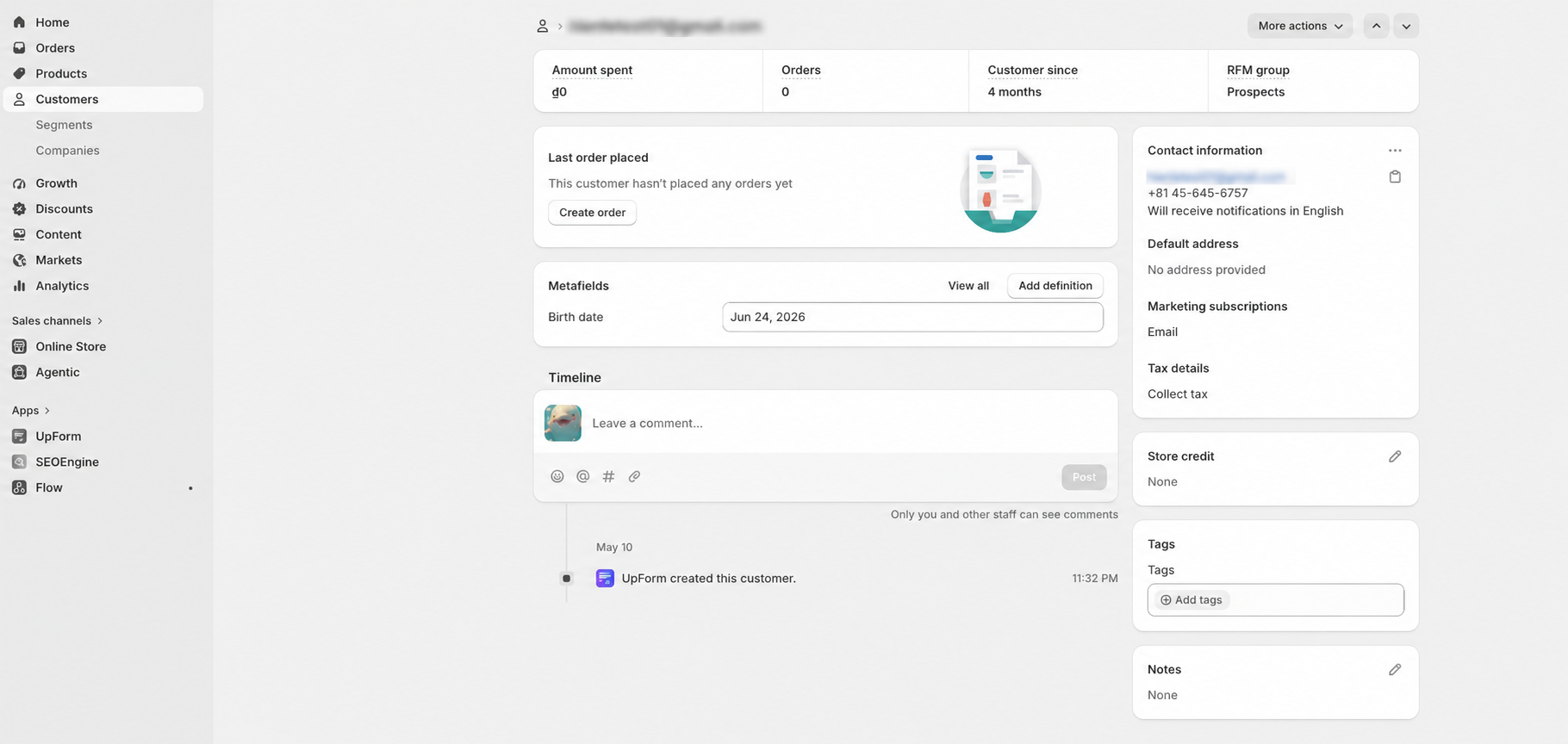Screen dimensions: 1568x744
Task: Click the Prospects RFM value
Action: point(1255,92)
